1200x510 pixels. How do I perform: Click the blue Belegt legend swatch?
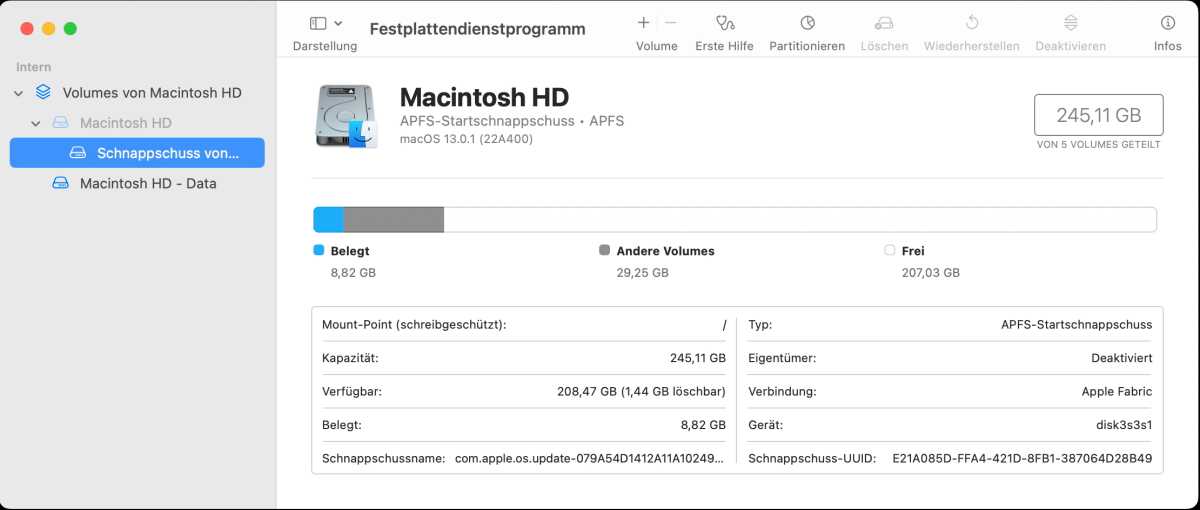click(319, 251)
